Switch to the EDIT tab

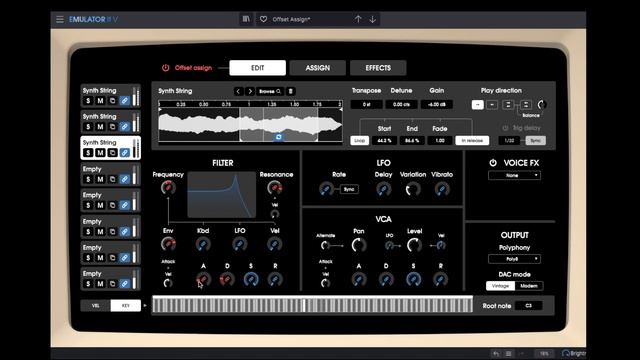258,68
